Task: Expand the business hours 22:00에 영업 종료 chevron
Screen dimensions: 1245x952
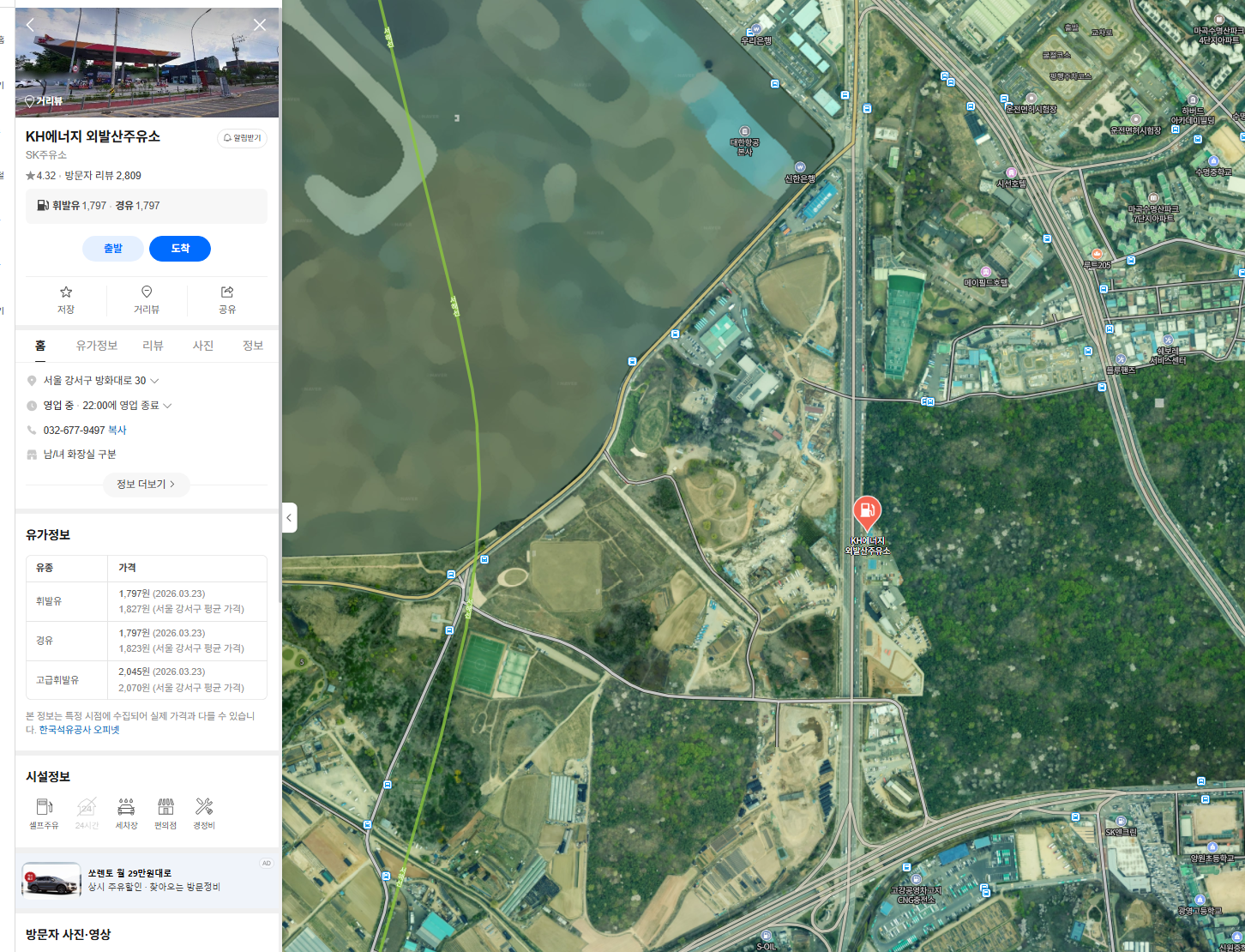Action: (x=167, y=406)
